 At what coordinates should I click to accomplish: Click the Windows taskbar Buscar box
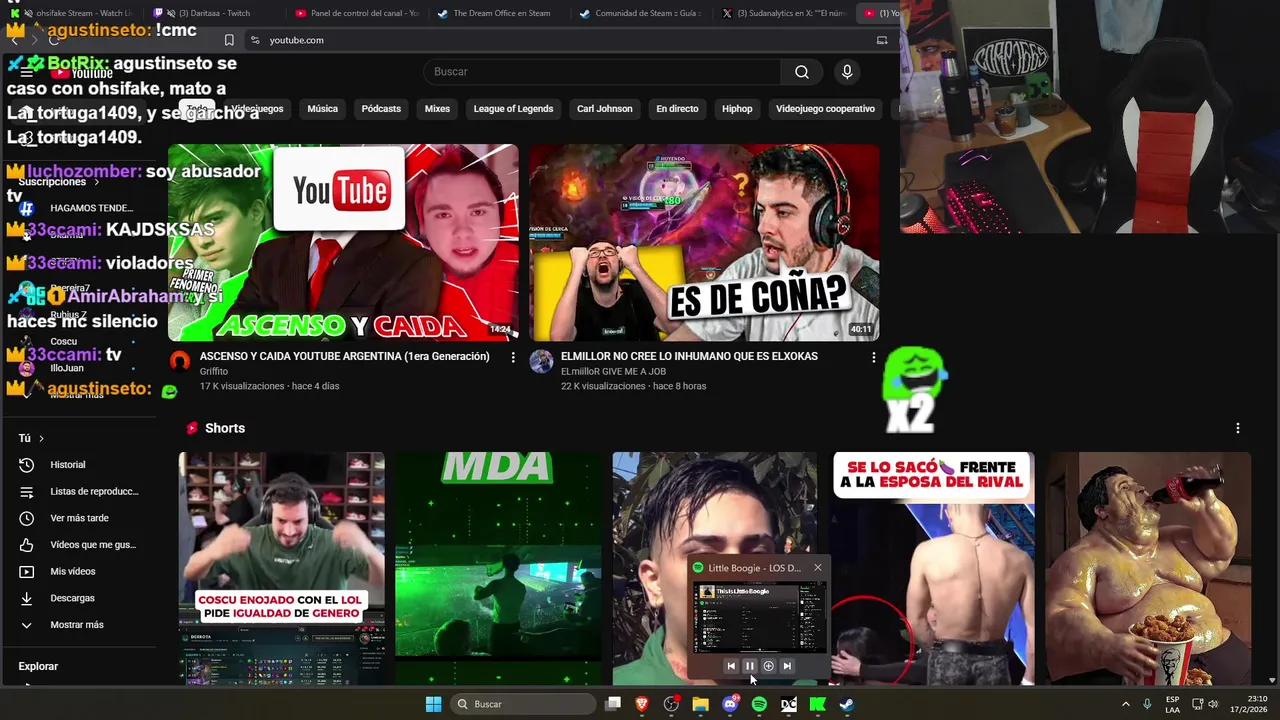(x=523, y=704)
